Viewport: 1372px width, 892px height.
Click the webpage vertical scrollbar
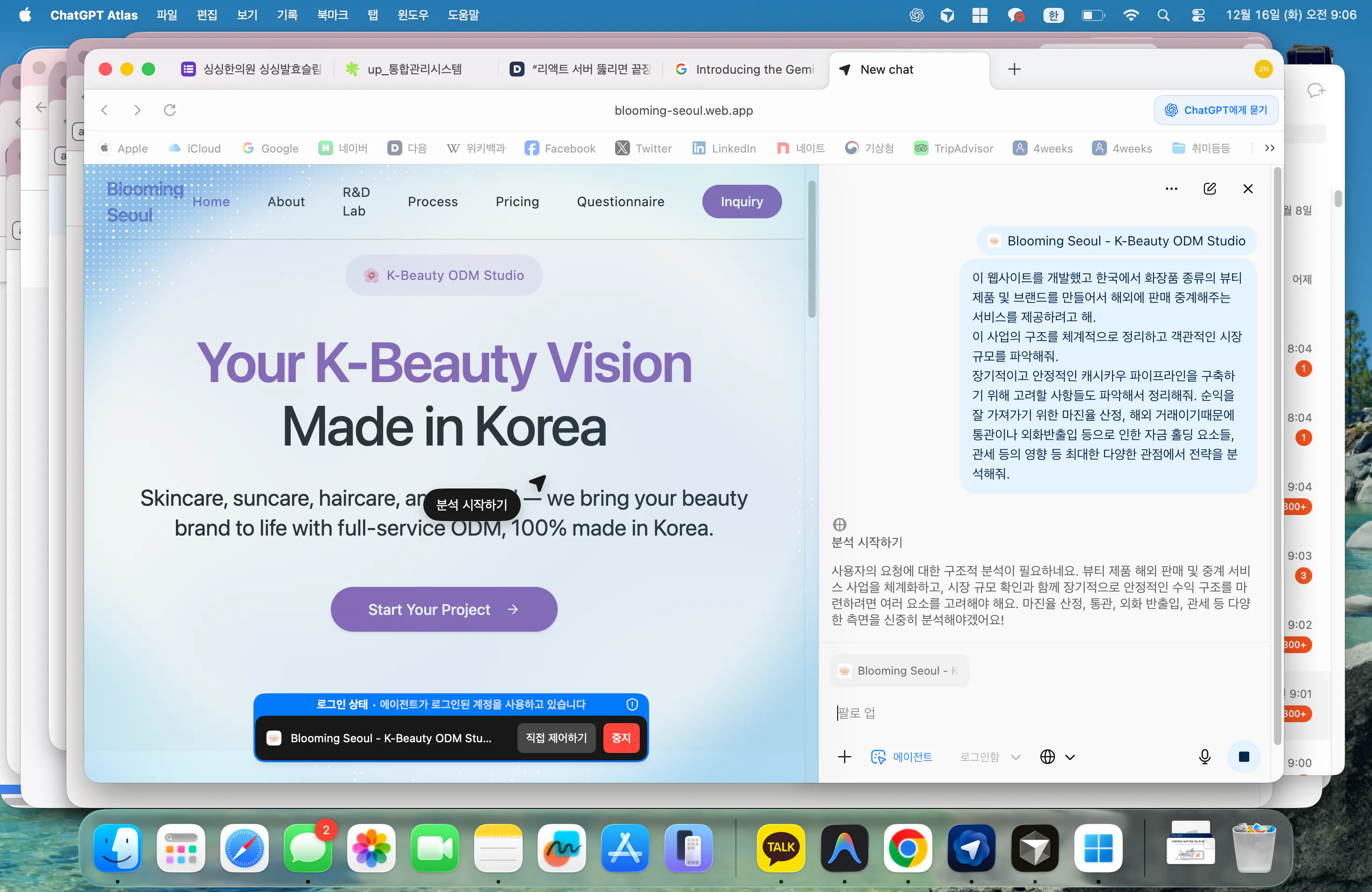pyautogui.click(x=812, y=249)
